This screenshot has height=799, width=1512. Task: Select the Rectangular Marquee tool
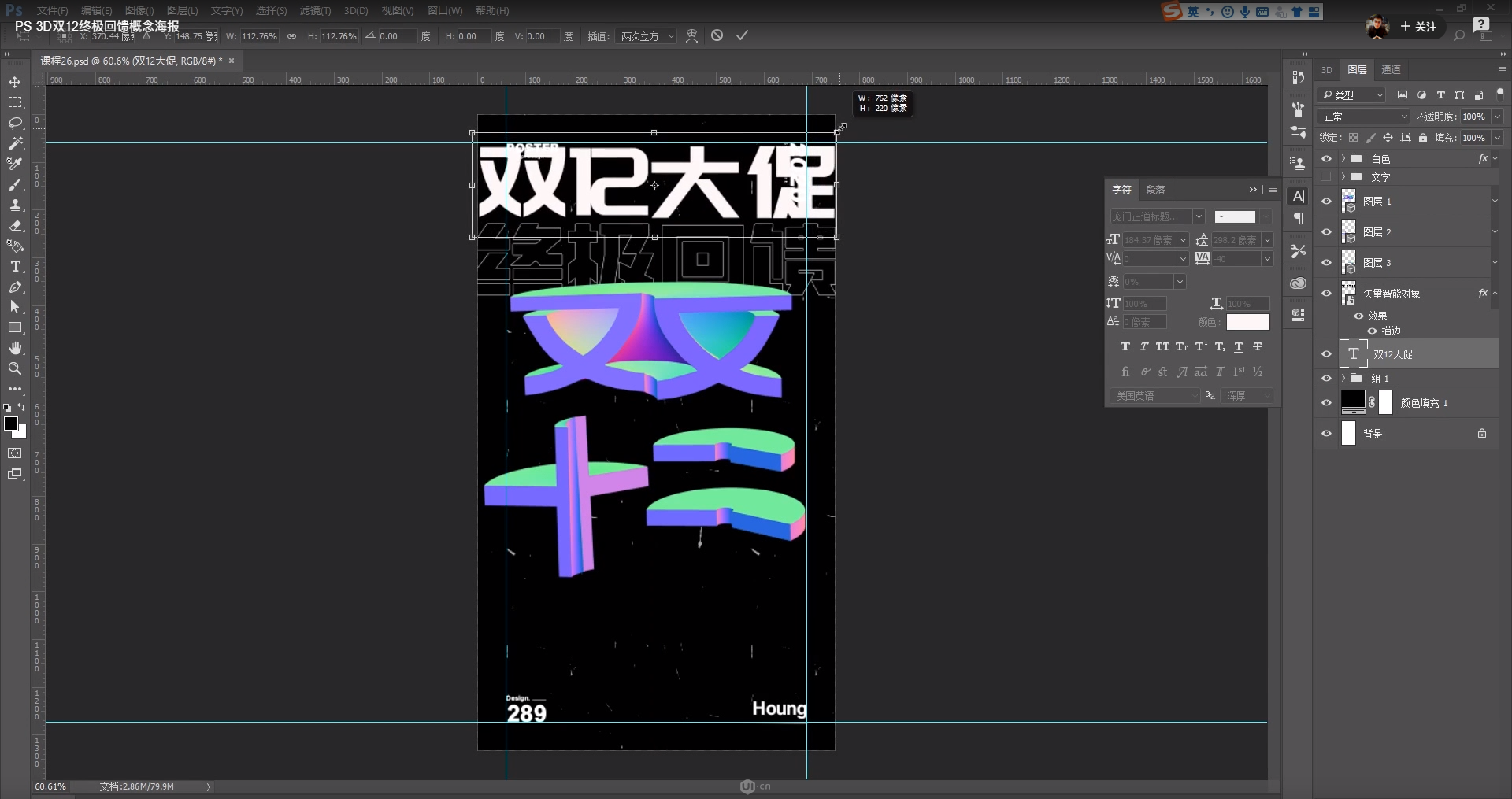click(x=15, y=102)
